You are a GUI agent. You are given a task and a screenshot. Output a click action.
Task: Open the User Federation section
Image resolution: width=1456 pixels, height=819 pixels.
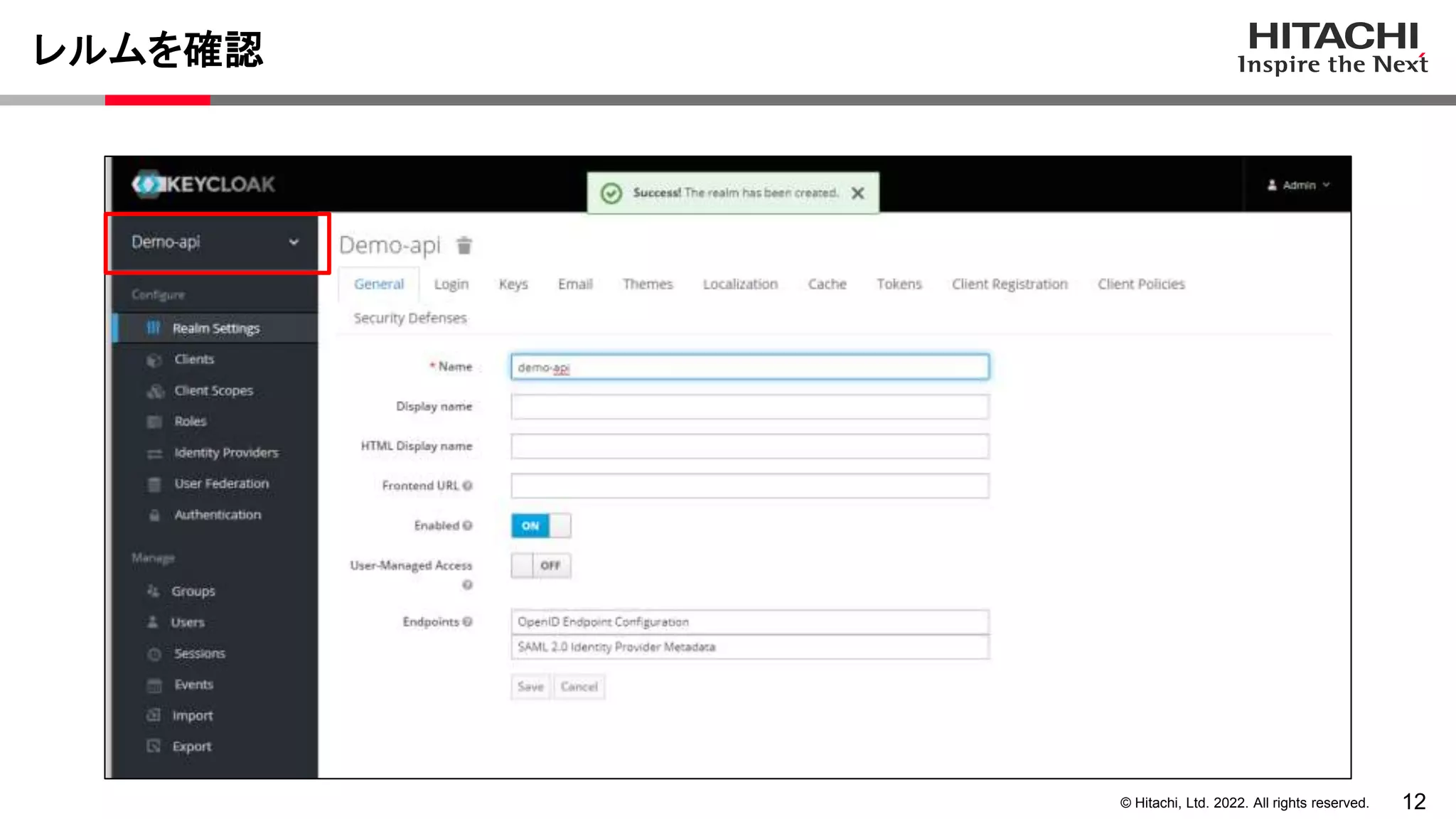click(x=221, y=484)
